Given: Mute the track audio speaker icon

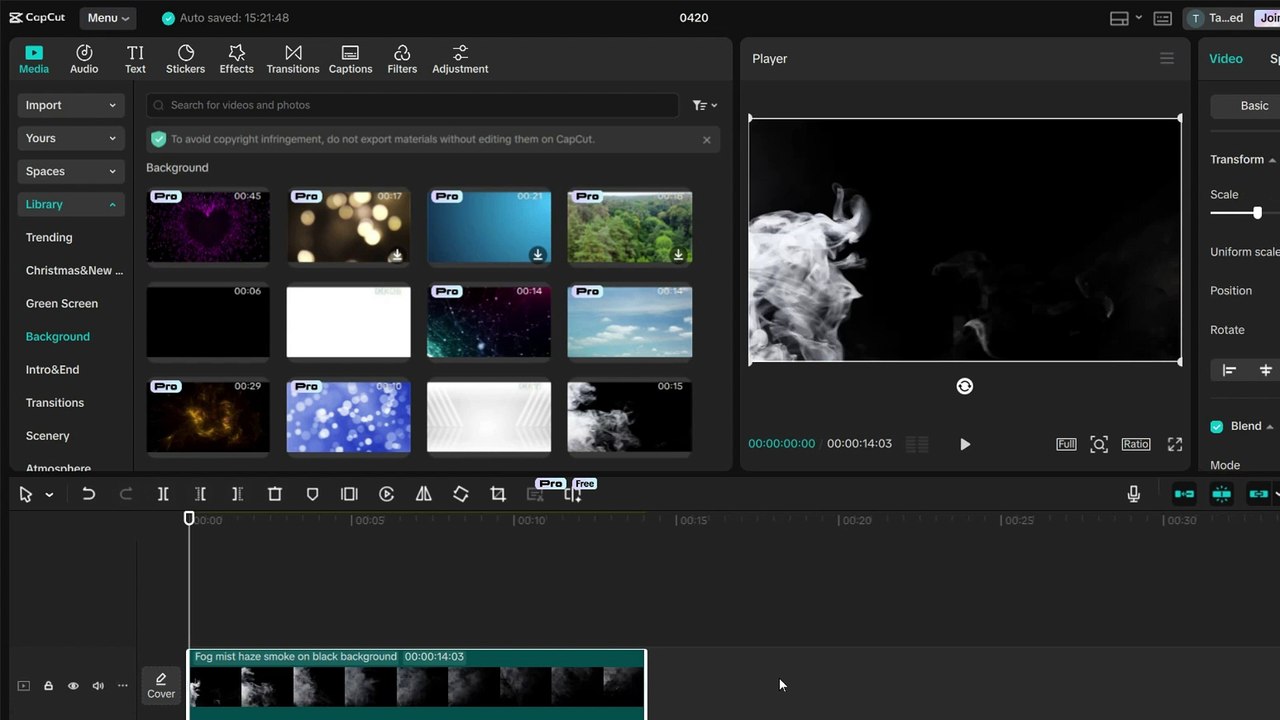Looking at the screenshot, I should [98, 686].
